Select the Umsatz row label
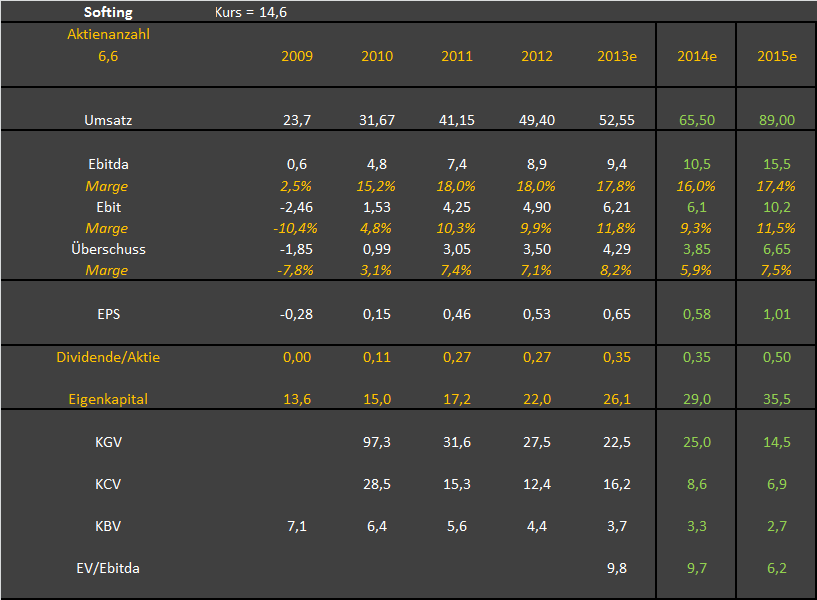The width and height of the screenshot is (817, 600). pyautogui.click(x=107, y=120)
